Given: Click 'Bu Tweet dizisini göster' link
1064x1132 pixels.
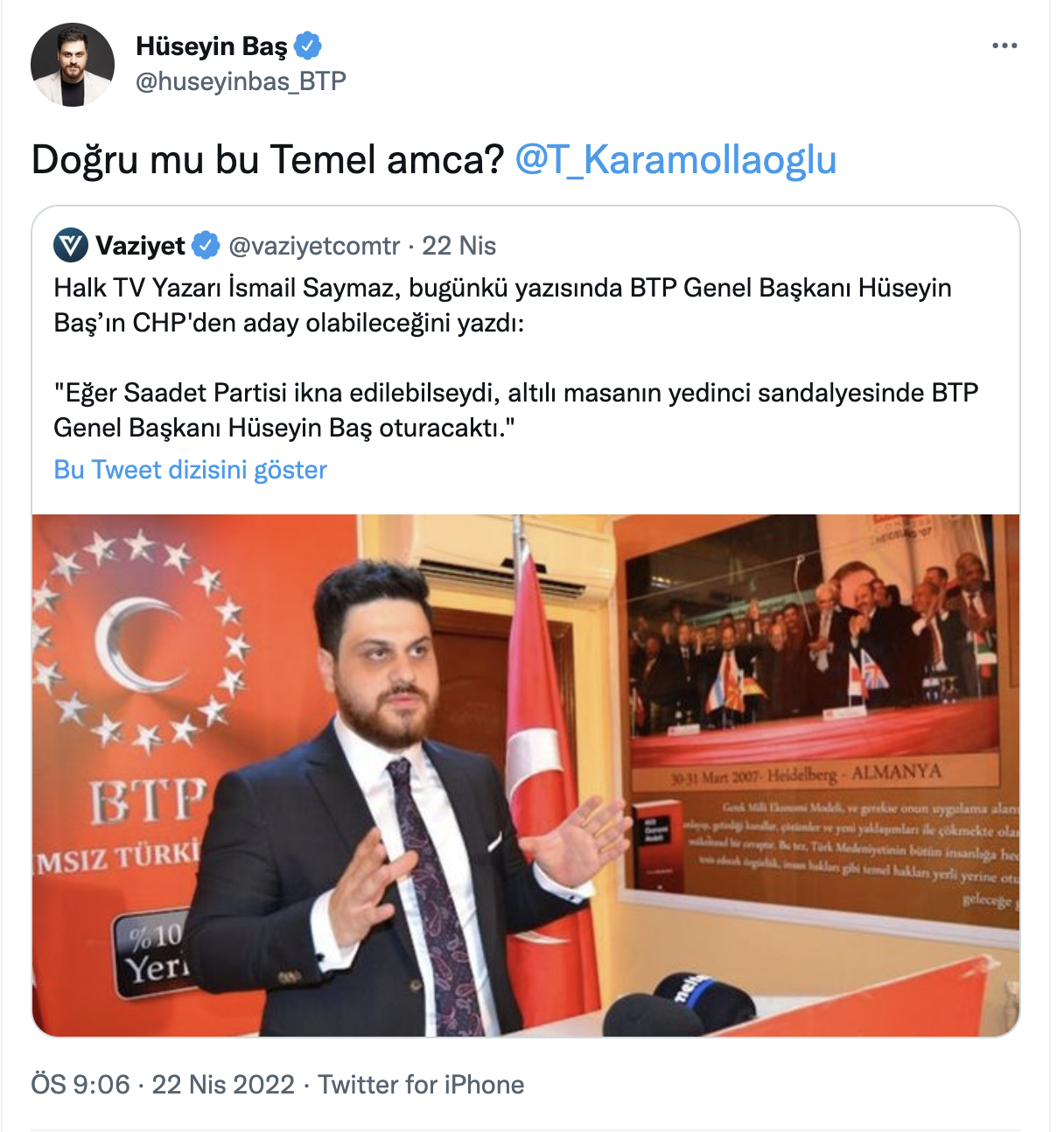Looking at the screenshot, I should (190, 470).
